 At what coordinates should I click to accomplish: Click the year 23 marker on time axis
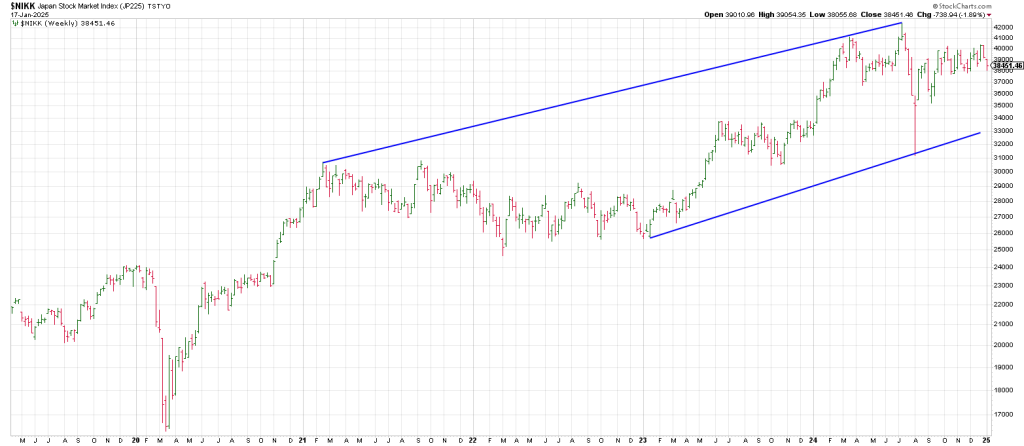[x=642, y=440]
